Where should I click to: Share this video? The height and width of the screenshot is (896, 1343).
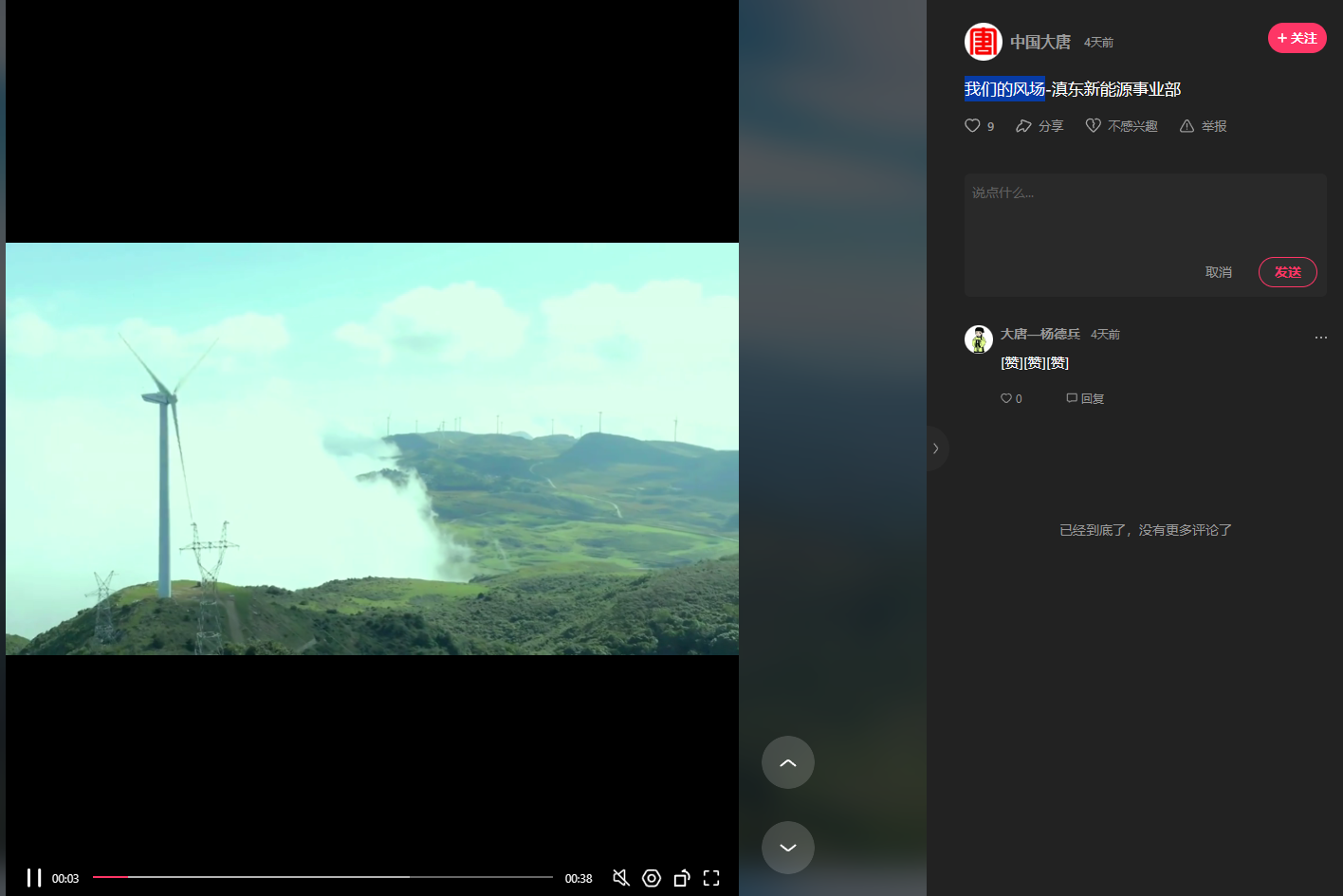[x=1039, y=126]
